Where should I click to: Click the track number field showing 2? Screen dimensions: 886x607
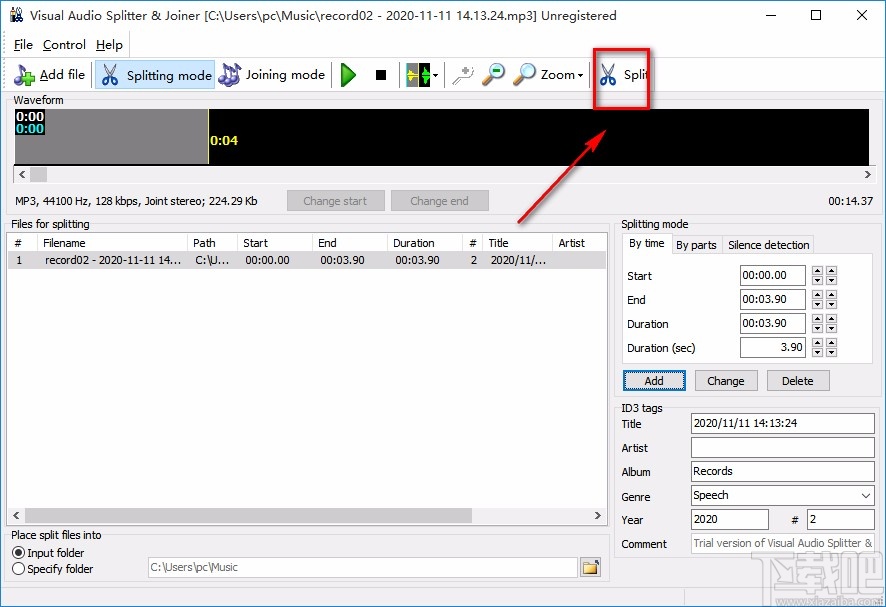pyautogui.click(x=841, y=519)
